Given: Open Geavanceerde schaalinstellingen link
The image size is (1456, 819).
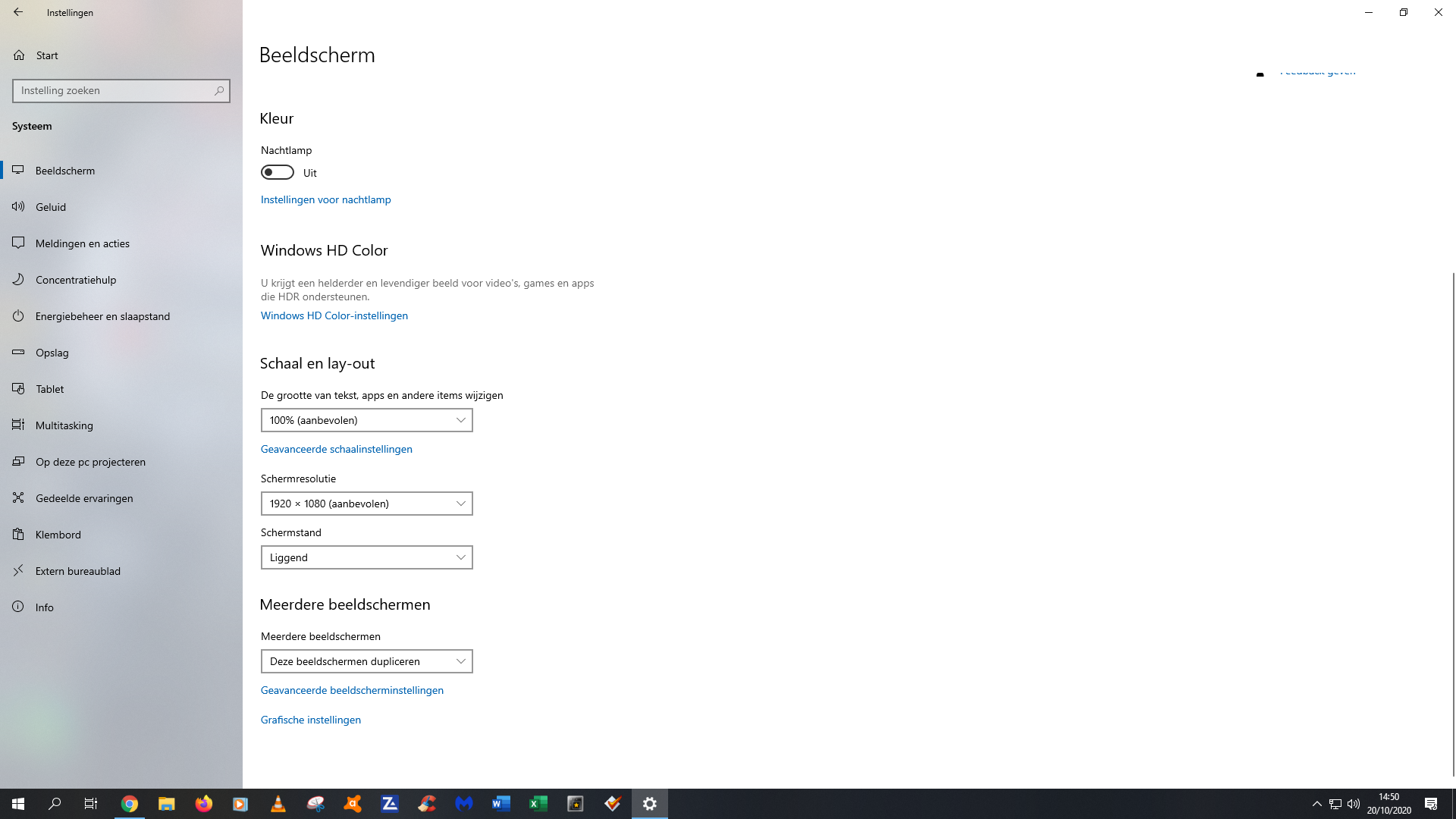Looking at the screenshot, I should tap(337, 449).
